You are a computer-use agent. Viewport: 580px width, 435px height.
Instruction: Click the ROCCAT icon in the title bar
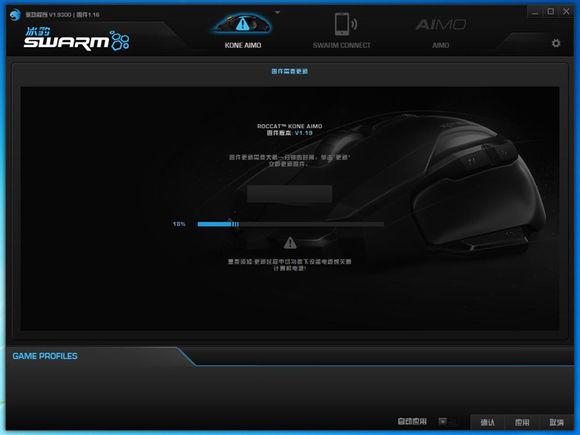click(15, 15)
